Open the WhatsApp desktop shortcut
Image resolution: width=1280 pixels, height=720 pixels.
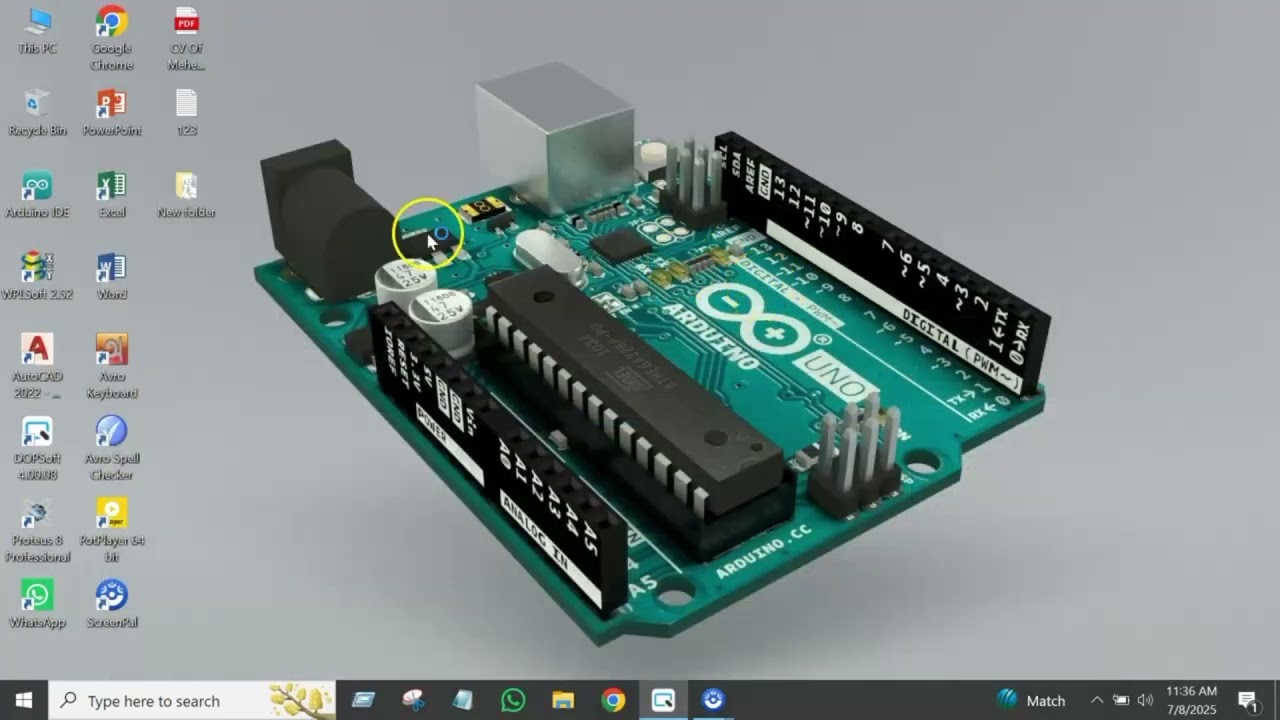[x=37, y=604]
